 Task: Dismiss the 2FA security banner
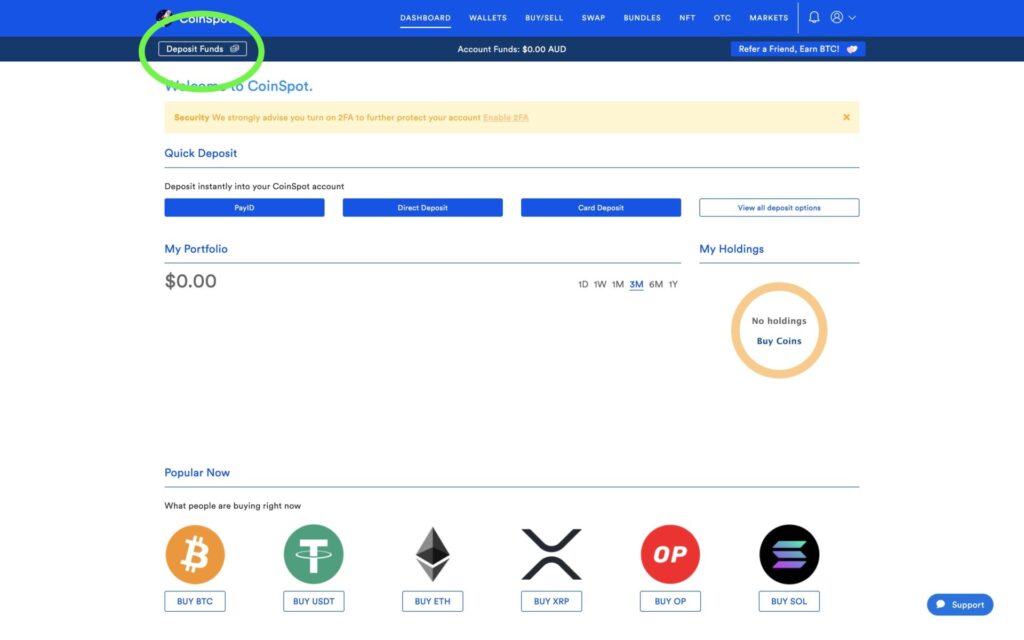pyautogui.click(x=846, y=117)
